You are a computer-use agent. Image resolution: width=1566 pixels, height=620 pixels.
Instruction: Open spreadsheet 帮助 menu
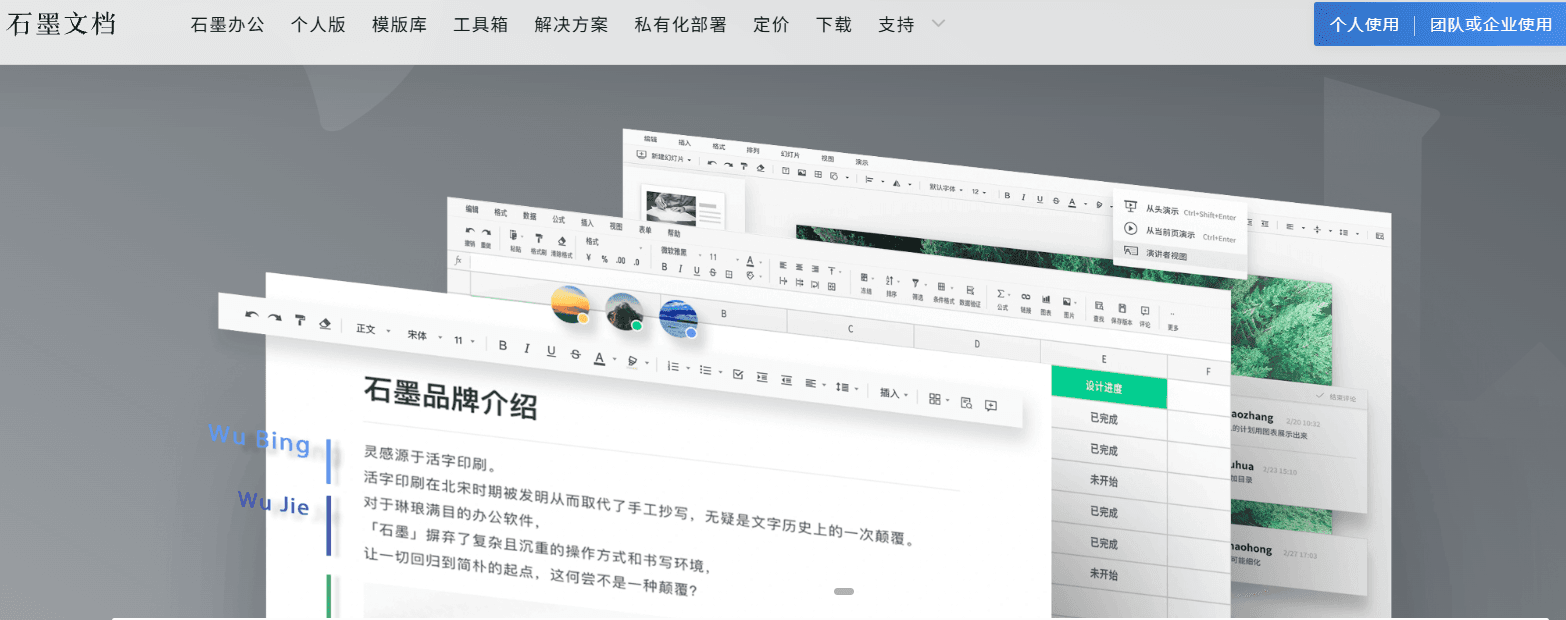pos(674,233)
